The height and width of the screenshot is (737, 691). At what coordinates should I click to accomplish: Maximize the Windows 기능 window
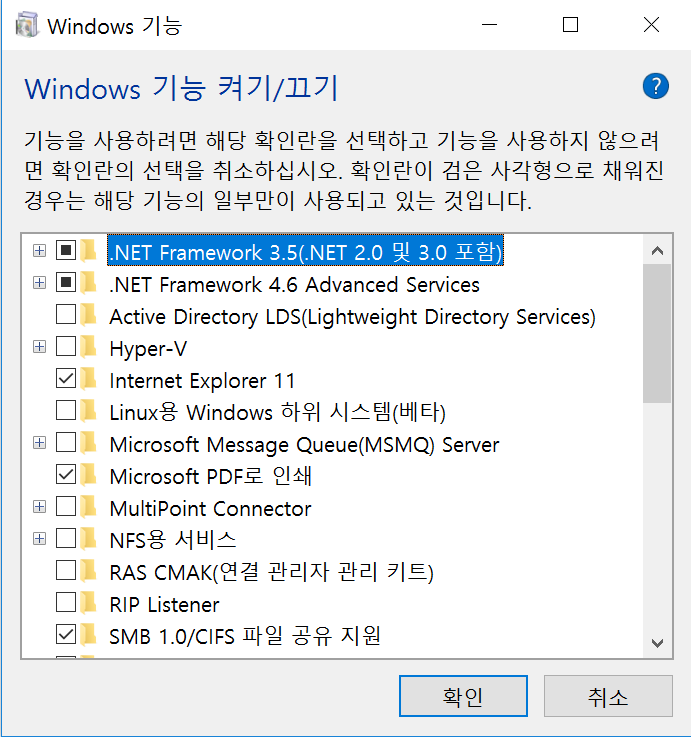coord(570,24)
